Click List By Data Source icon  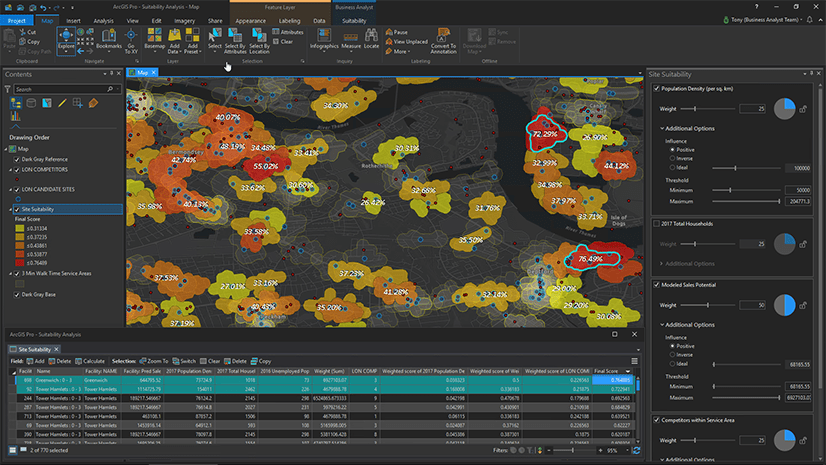(31, 103)
